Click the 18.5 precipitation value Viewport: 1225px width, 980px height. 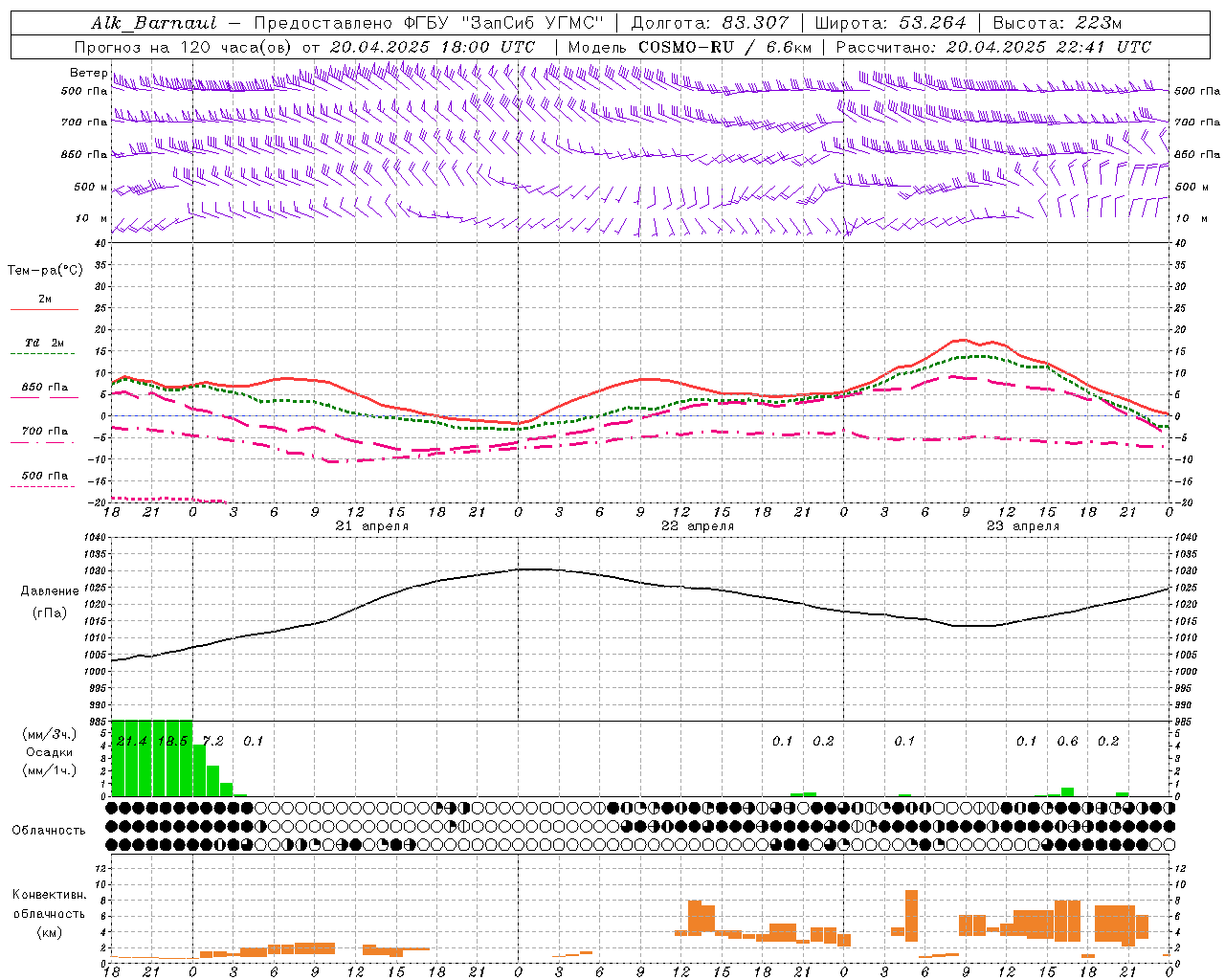click(172, 742)
